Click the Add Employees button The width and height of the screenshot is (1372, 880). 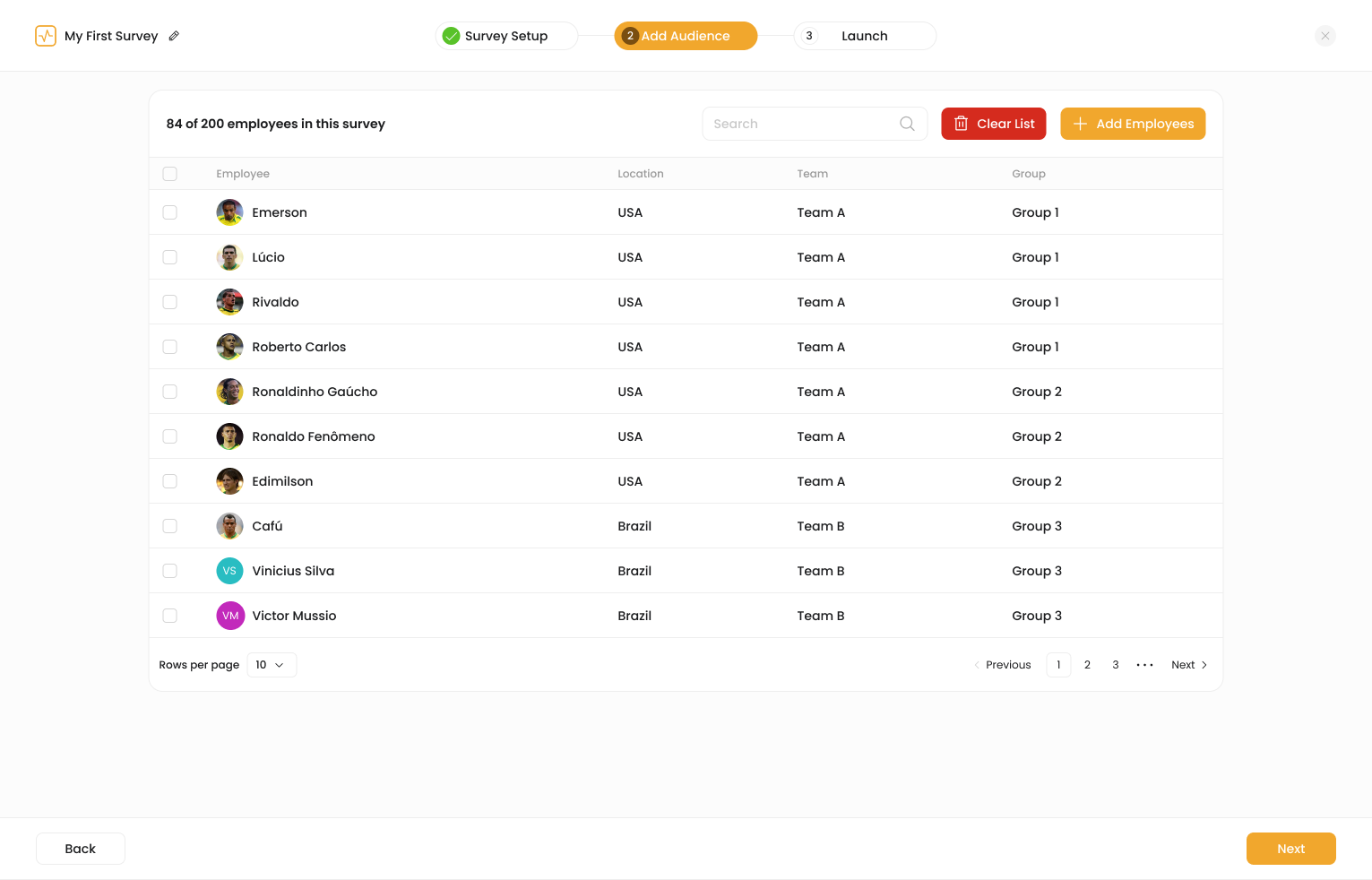[x=1133, y=124]
